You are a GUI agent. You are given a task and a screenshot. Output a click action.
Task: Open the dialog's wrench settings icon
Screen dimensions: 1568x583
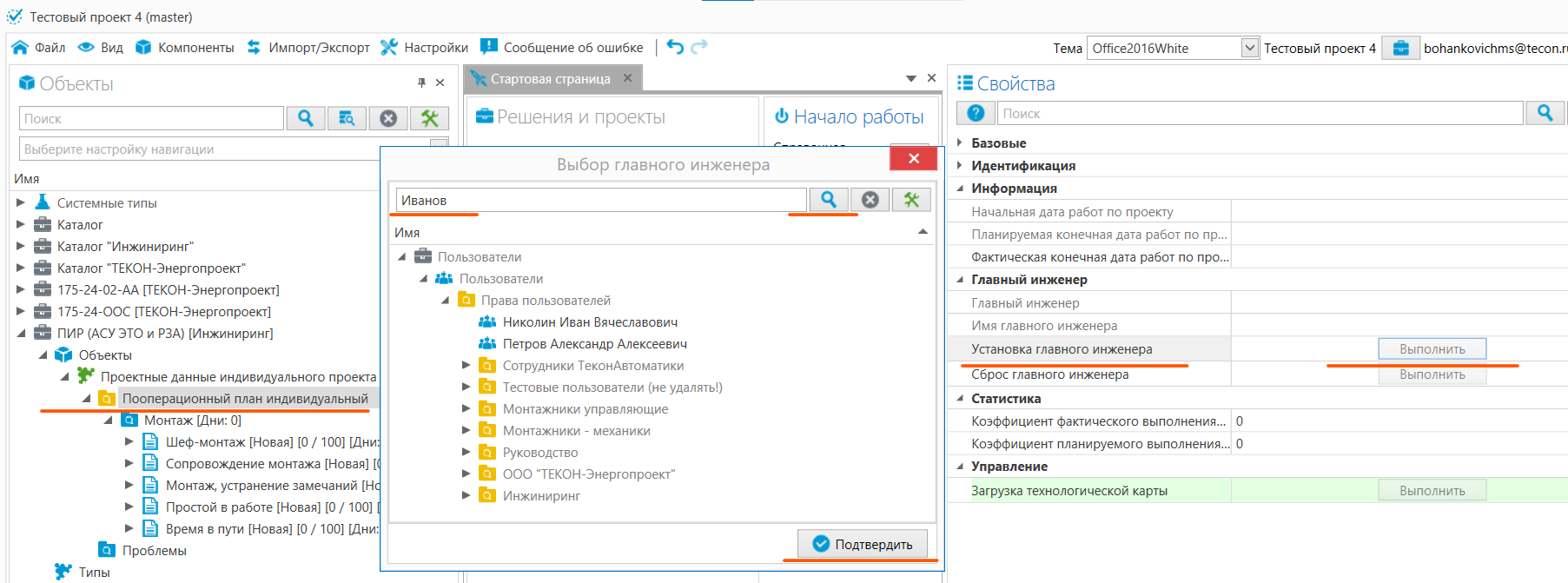click(911, 200)
